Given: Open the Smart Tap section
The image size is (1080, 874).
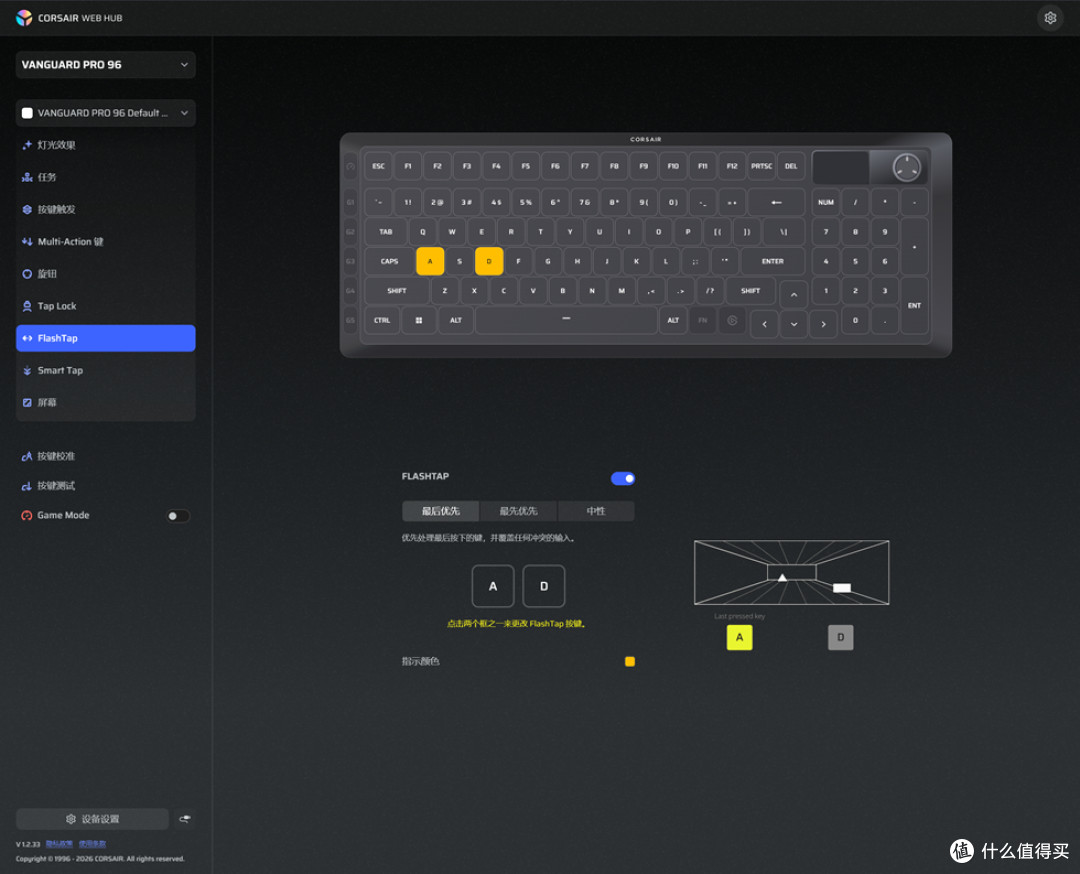Looking at the screenshot, I should pyautogui.click(x=105, y=371).
